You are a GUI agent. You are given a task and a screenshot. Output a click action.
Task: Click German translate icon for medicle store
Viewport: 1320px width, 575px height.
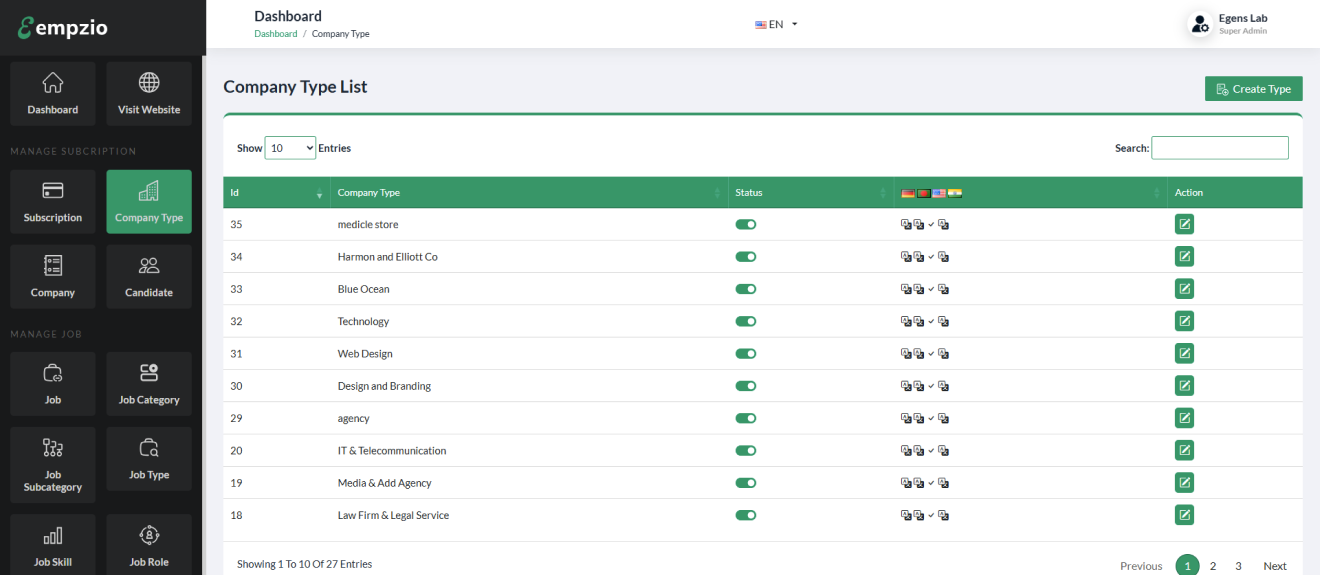906,225
